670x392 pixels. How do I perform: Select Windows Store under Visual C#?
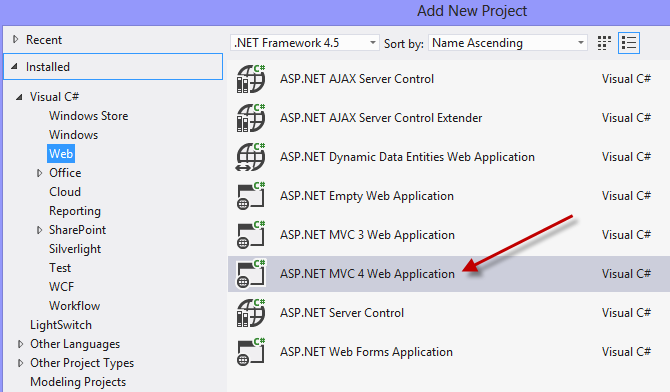click(x=88, y=116)
